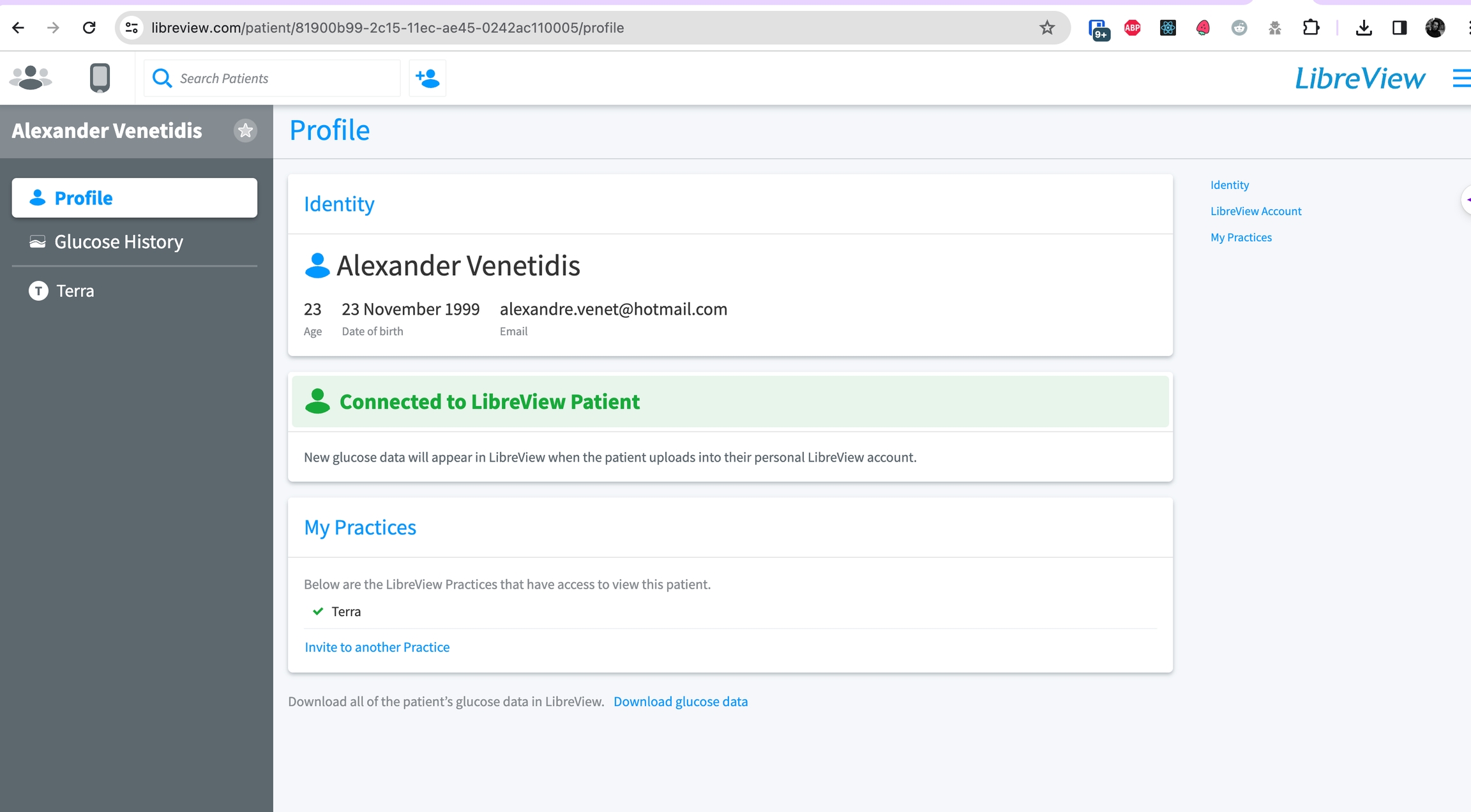Toggle favorite star for Alexander Venetidis

pyautogui.click(x=245, y=130)
